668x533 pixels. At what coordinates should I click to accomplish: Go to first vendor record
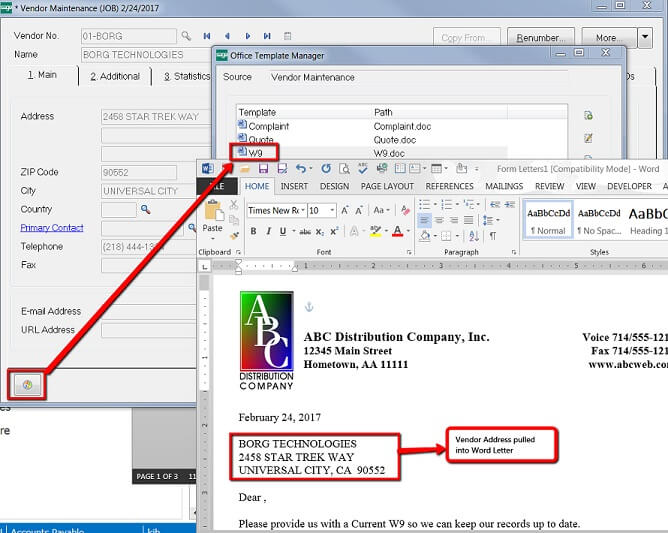pyautogui.click(x=207, y=36)
